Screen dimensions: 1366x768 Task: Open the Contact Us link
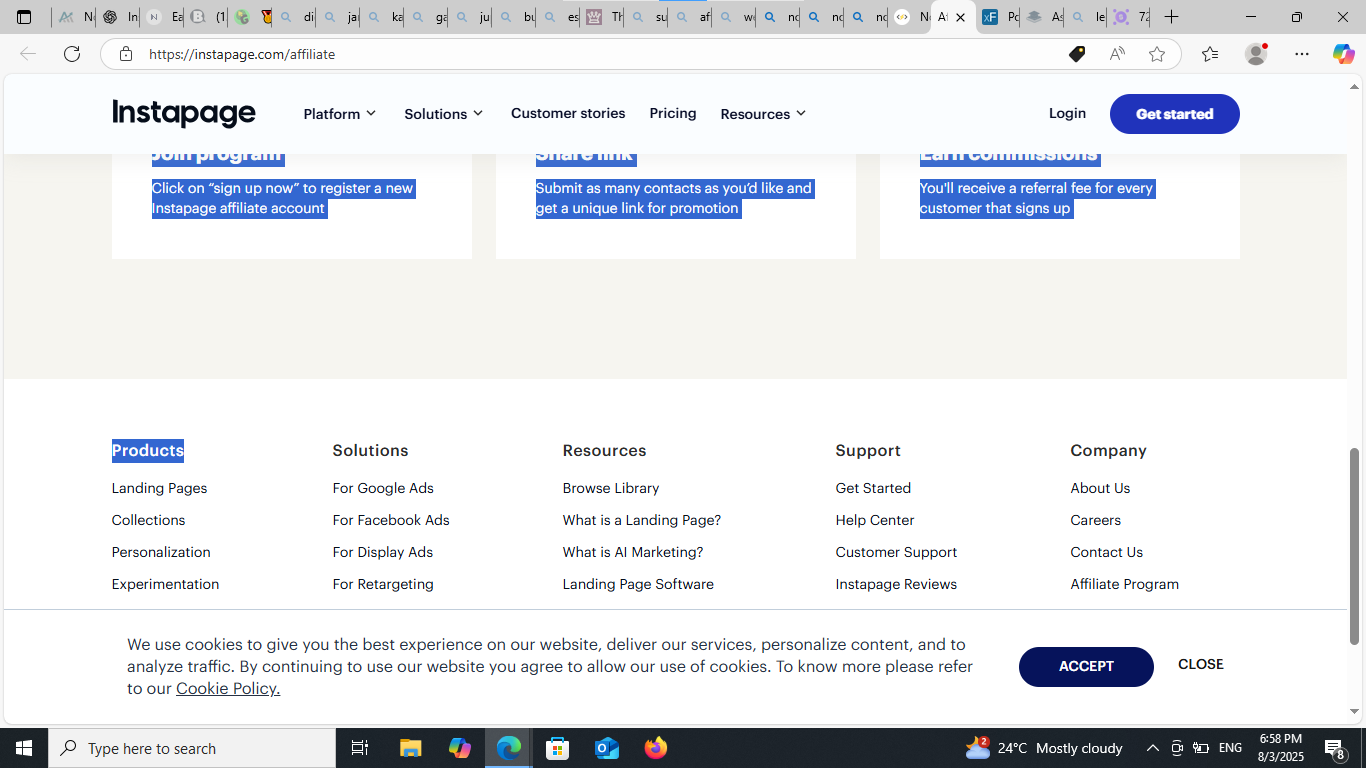(1106, 552)
